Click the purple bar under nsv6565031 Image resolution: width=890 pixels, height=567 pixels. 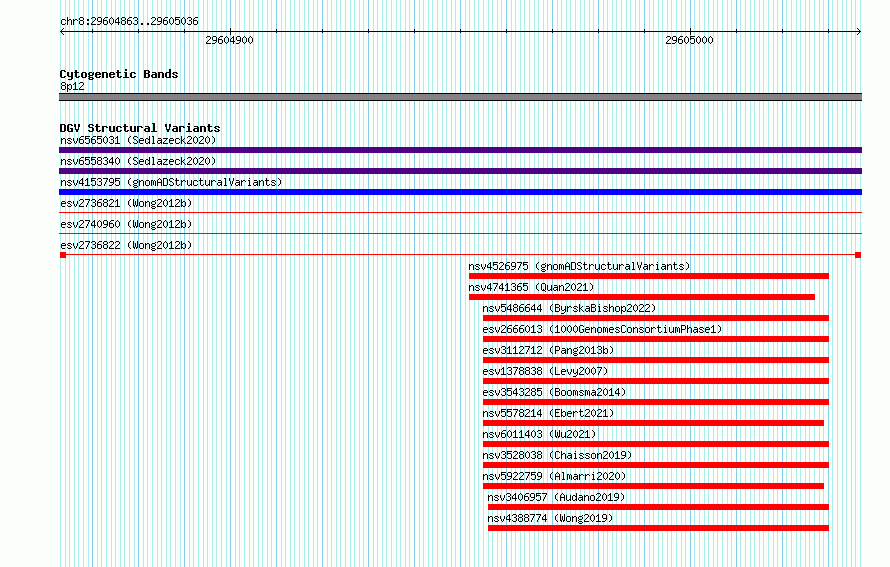tap(460, 150)
